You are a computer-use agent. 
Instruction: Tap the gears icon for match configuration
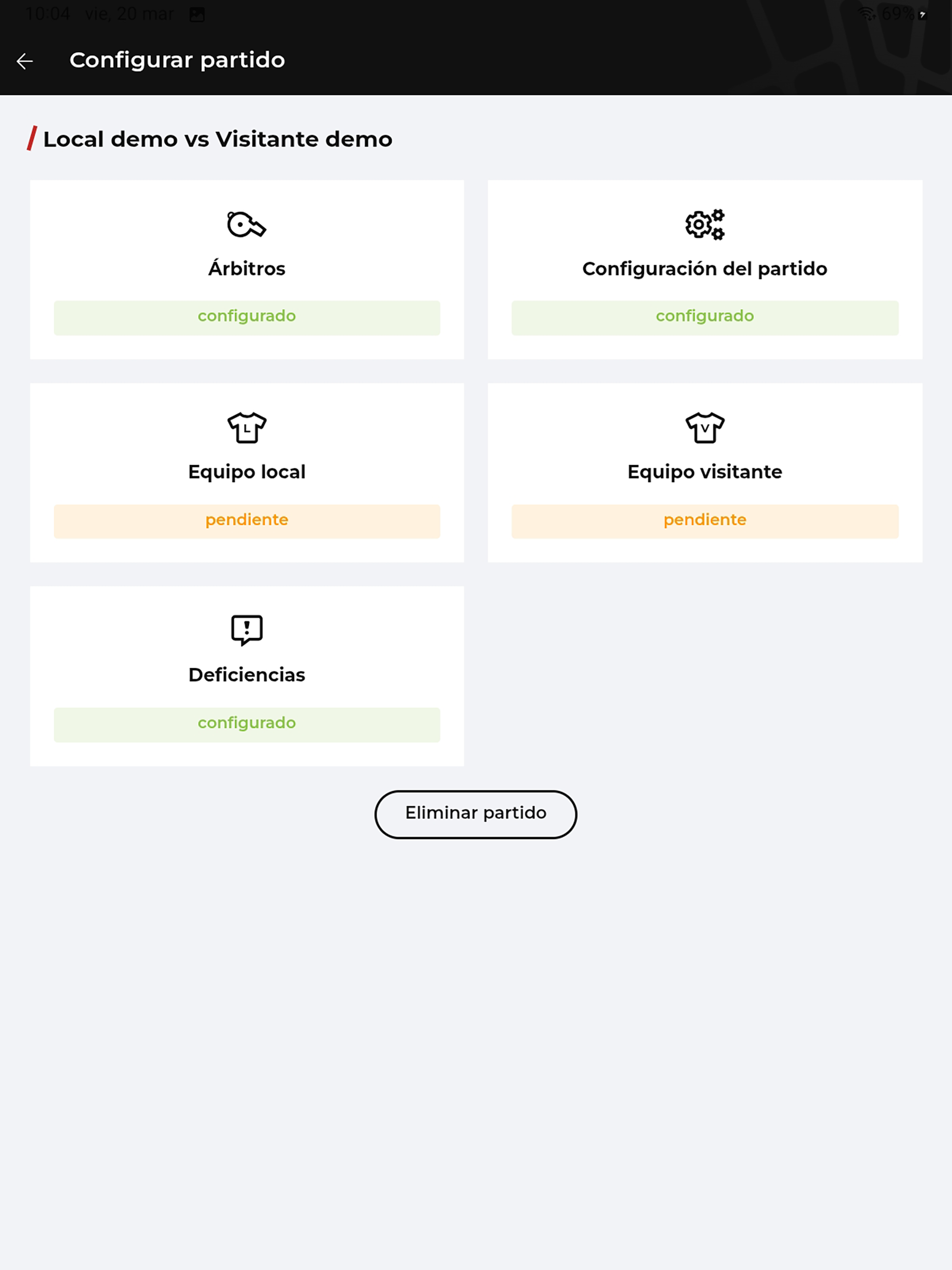705,224
